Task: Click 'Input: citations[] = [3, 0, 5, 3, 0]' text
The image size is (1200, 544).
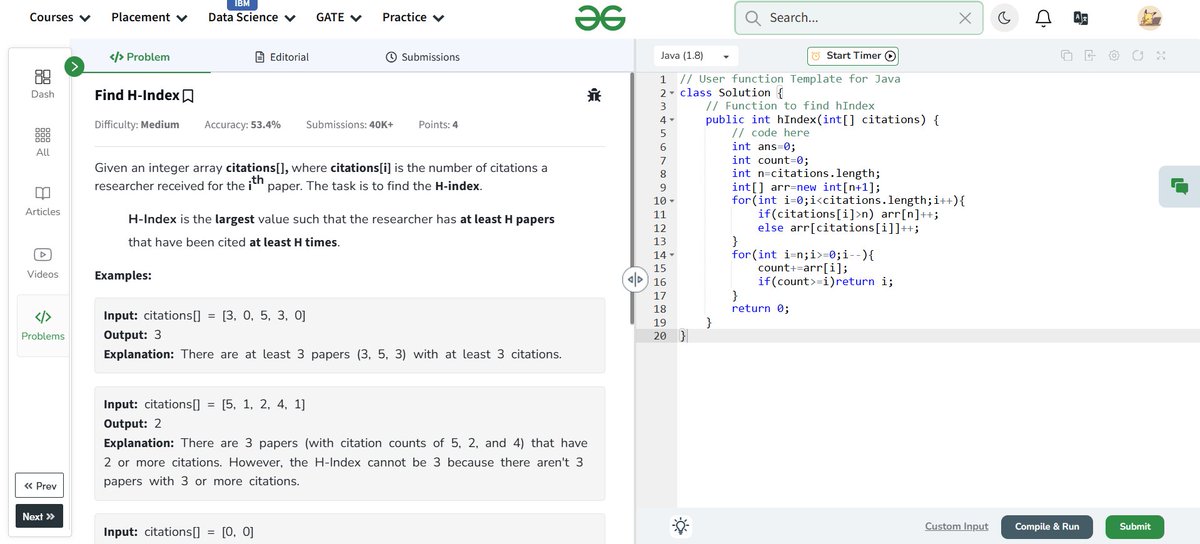Action: point(205,316)
